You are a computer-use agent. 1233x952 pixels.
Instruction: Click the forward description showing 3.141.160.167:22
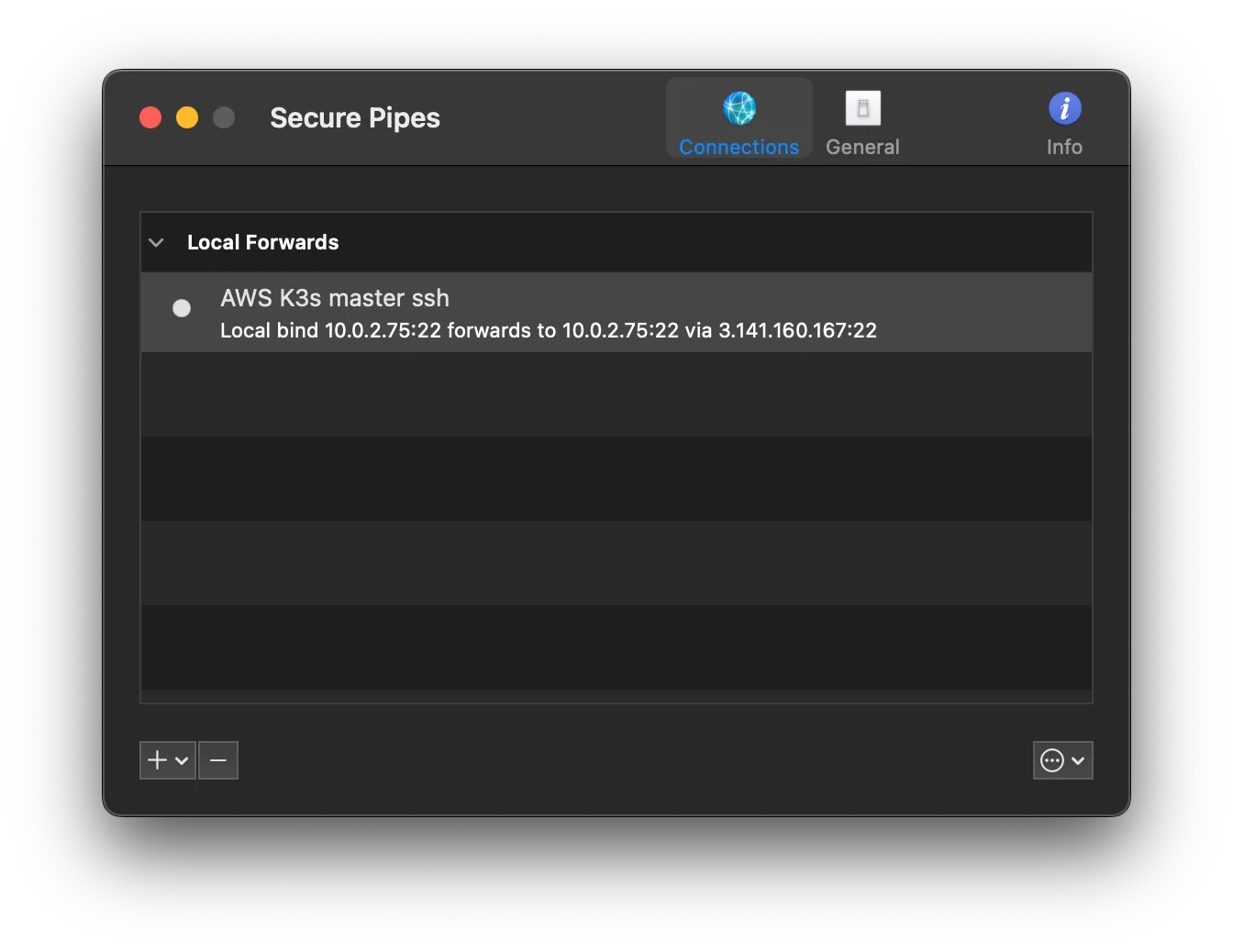[547, 330]
